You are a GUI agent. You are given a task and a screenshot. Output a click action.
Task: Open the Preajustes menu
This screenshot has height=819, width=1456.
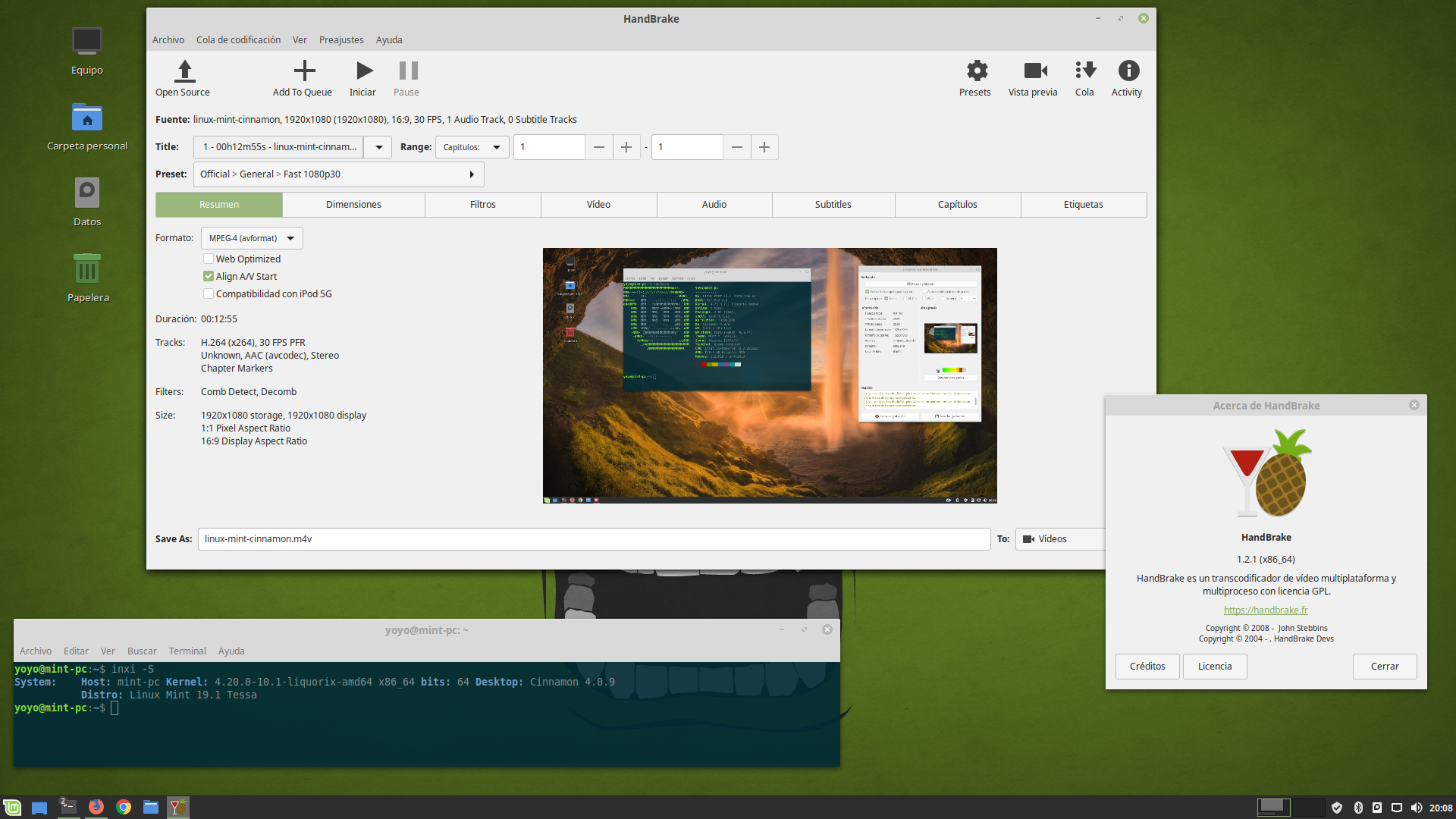(x=340, y=40)
